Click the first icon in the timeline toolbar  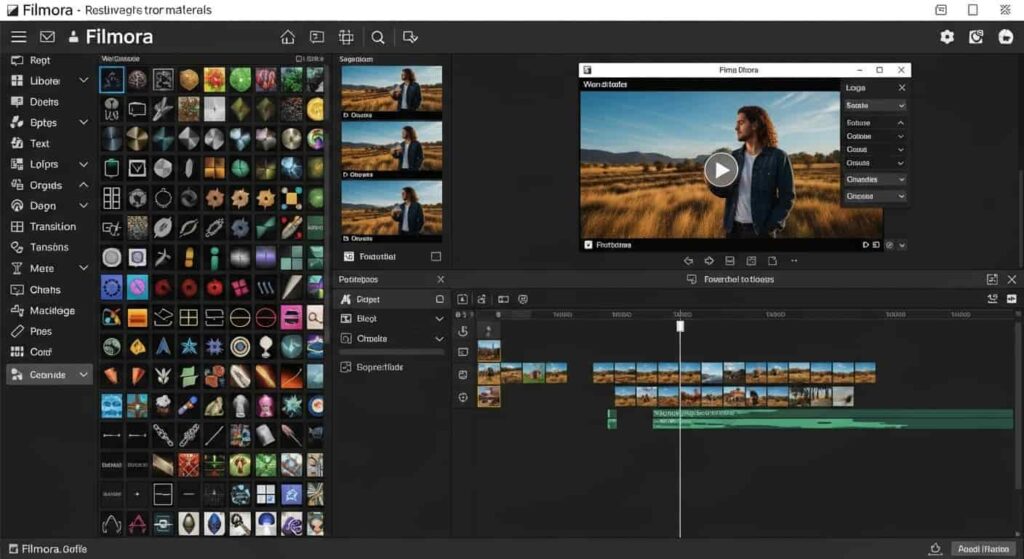(462, 299)
